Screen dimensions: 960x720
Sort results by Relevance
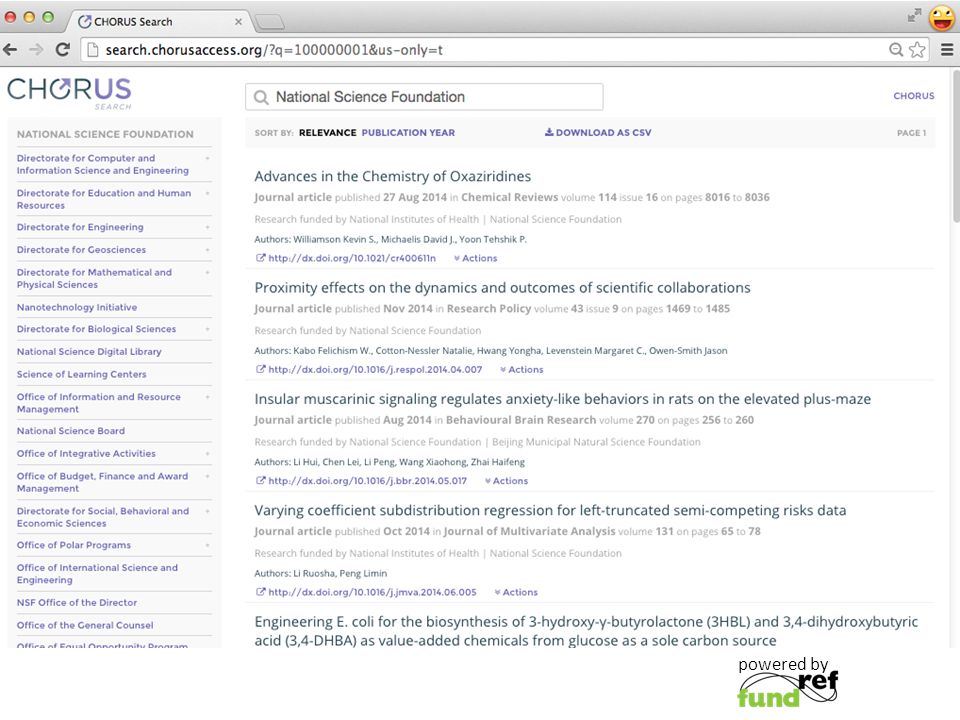click(328, 133)
